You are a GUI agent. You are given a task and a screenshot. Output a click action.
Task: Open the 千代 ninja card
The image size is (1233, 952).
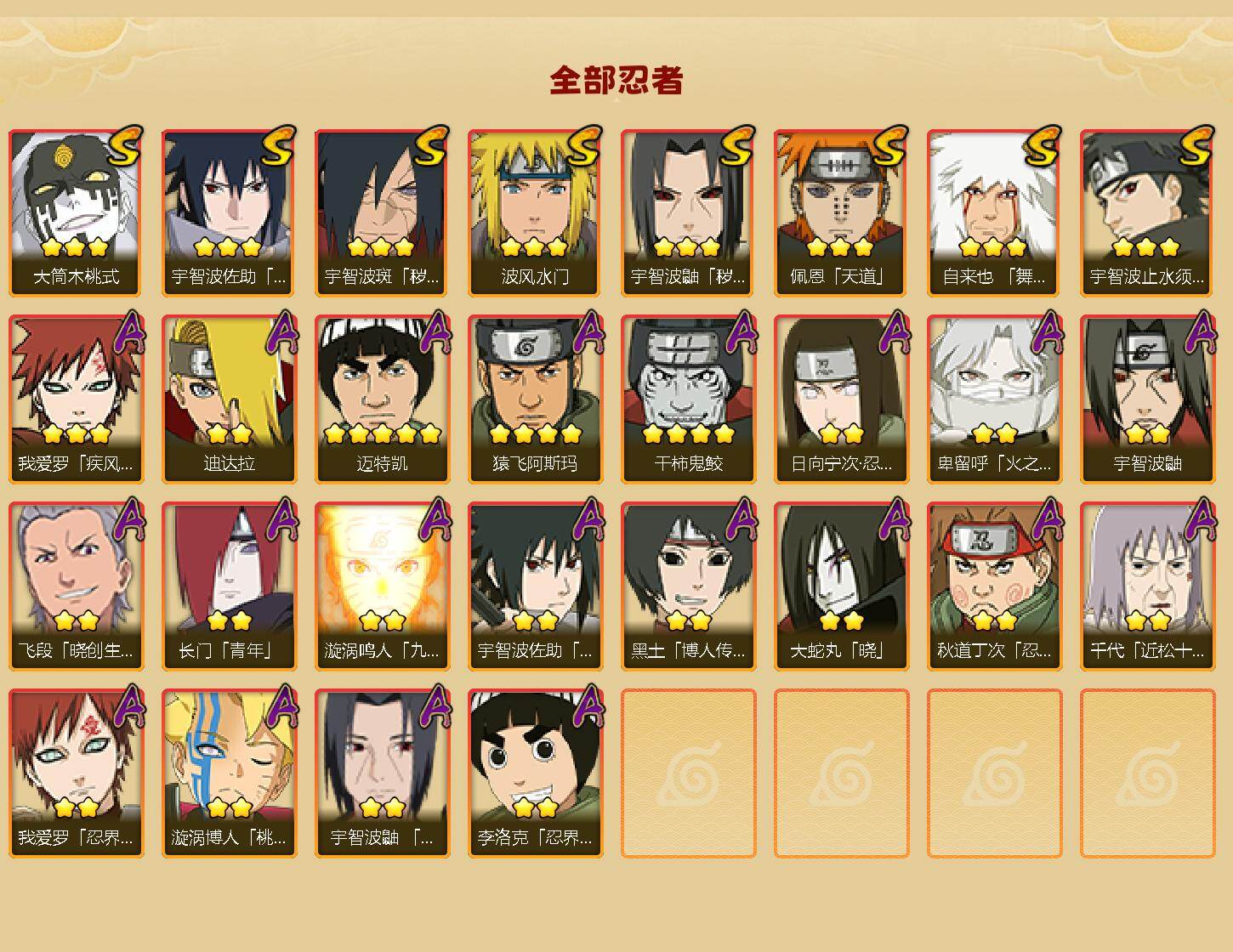[x=1148, y=586]
